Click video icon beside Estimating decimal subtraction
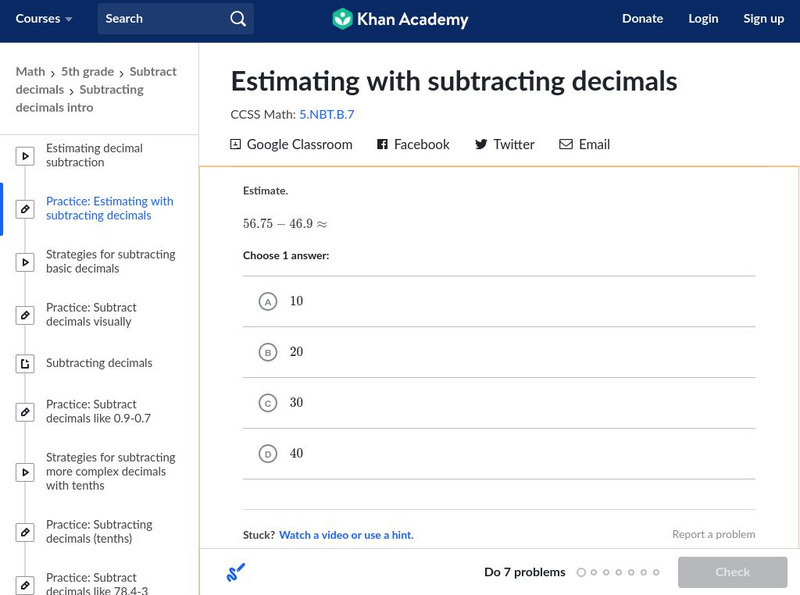Image resolution: width=800 pixels, height=595 pixels. (x=25, y=156)
